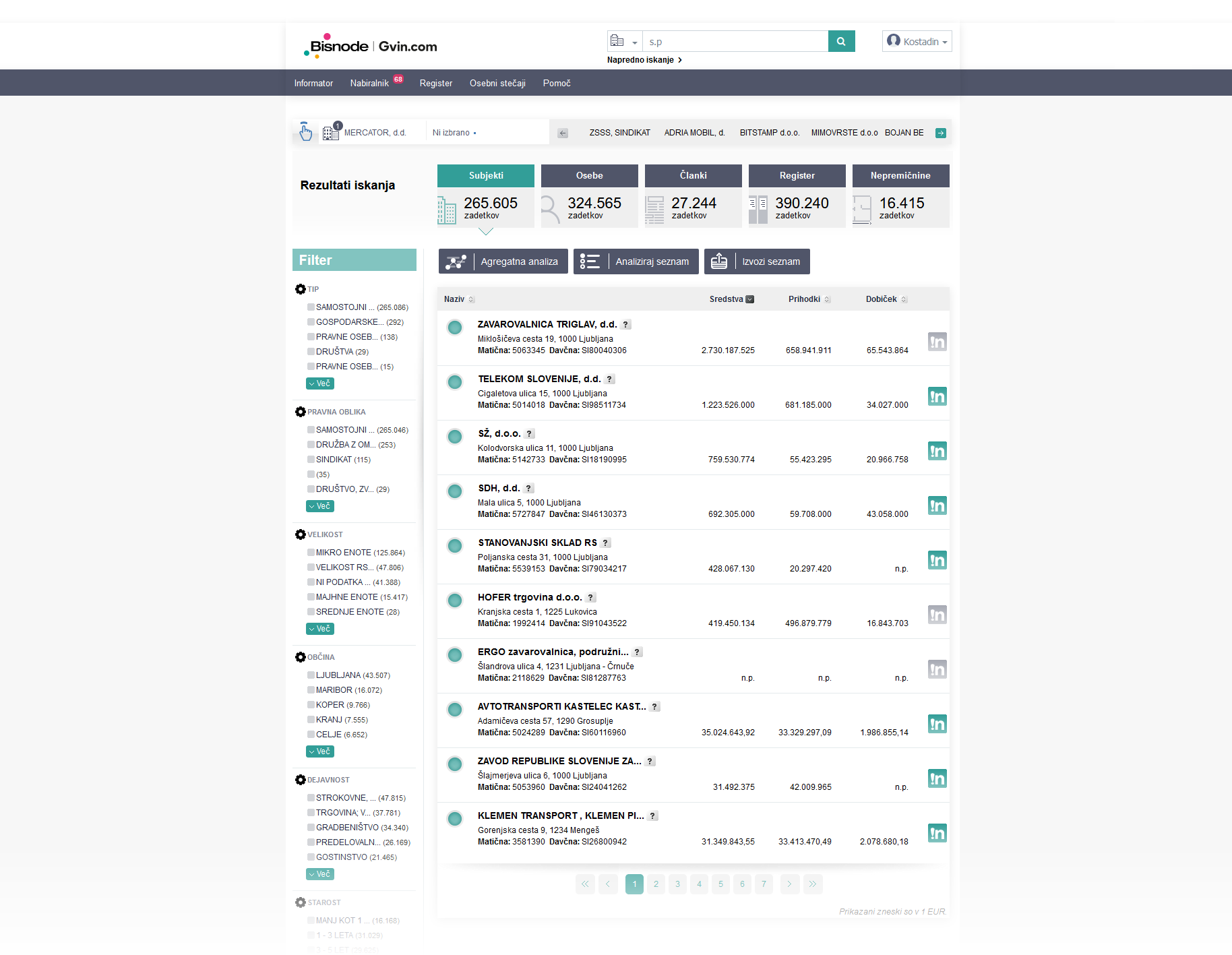Image resolution: width=1232 pixels, height=955 pixels.
Task: Click the PRAVNA OBLIKA gear icon
Action: [301, 412]
